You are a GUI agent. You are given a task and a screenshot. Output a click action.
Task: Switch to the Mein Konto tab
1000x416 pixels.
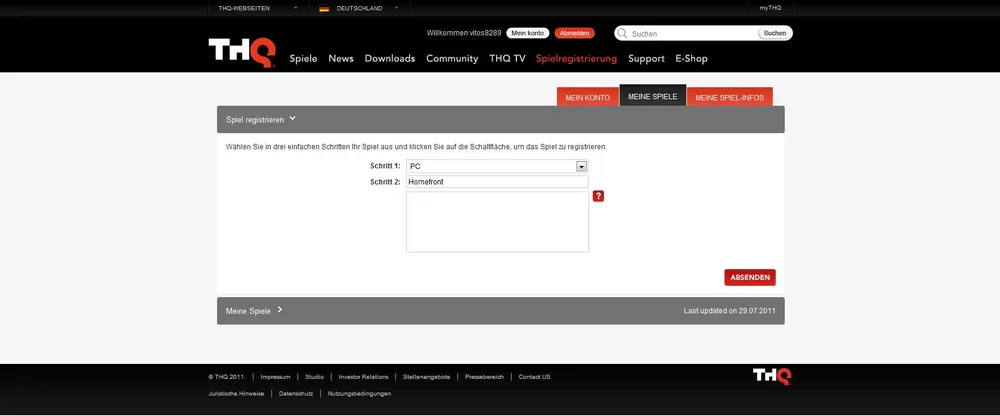point(587,97)
